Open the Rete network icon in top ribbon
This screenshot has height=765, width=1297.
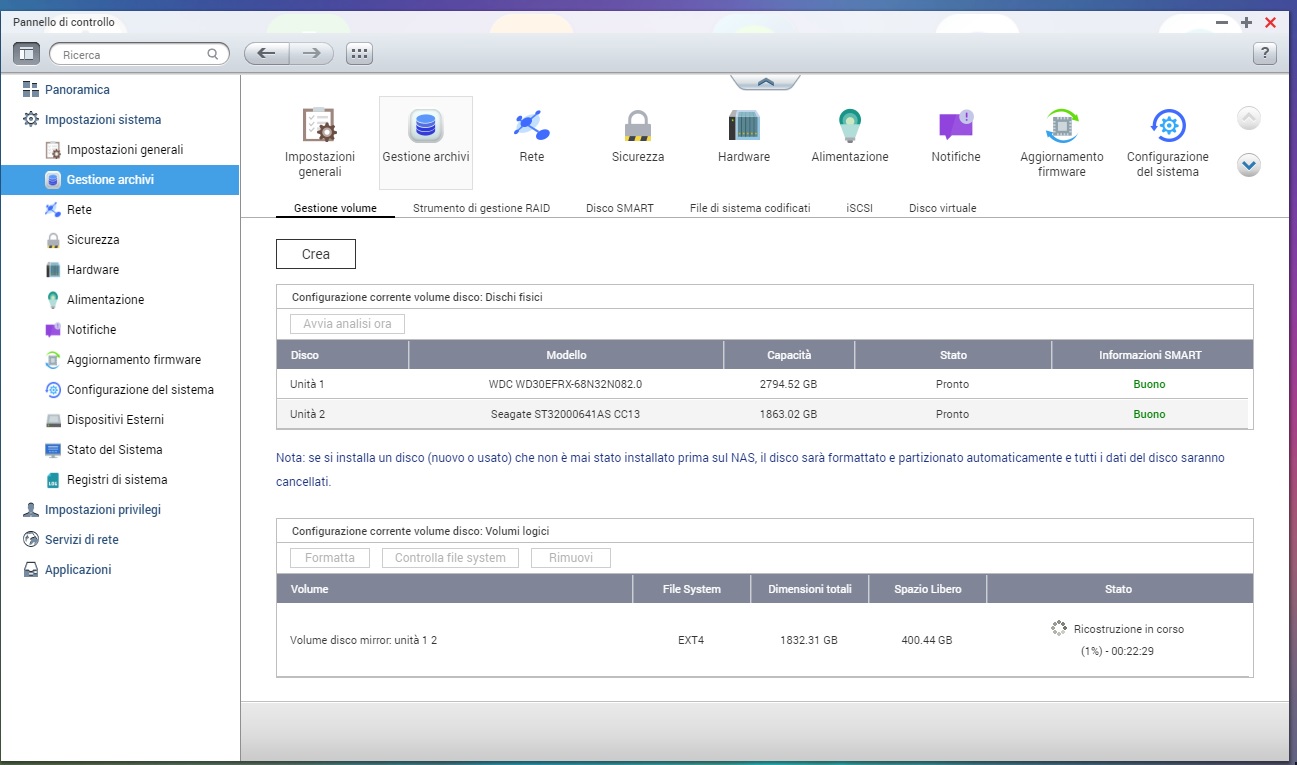tap(531, 127)
